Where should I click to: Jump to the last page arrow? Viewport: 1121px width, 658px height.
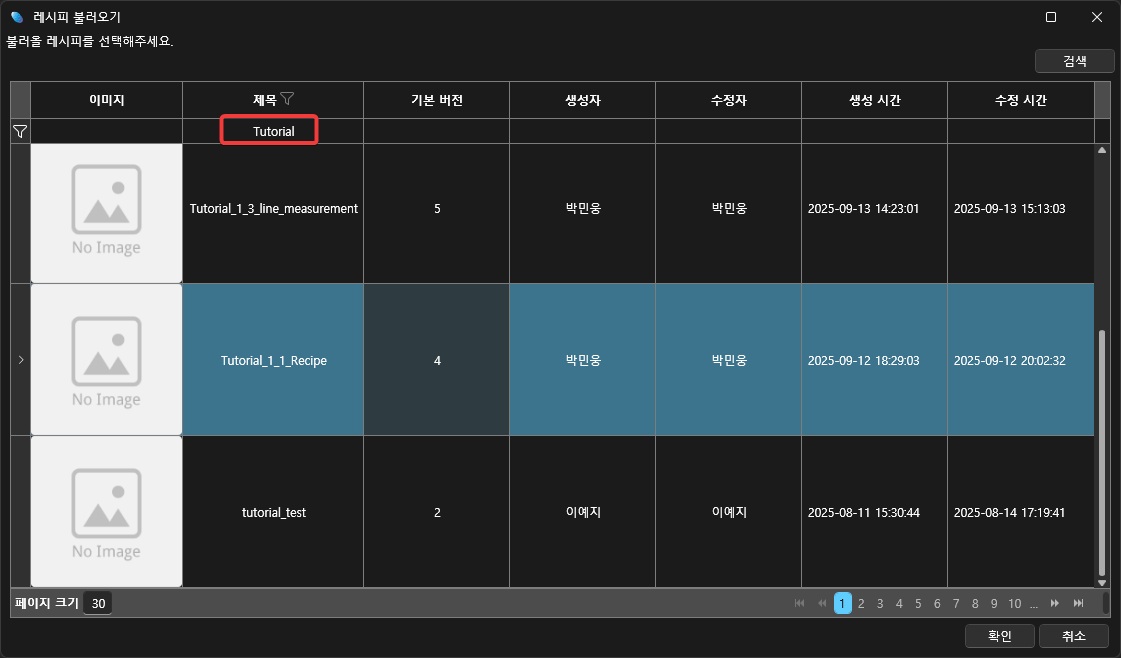point(1078,603)
